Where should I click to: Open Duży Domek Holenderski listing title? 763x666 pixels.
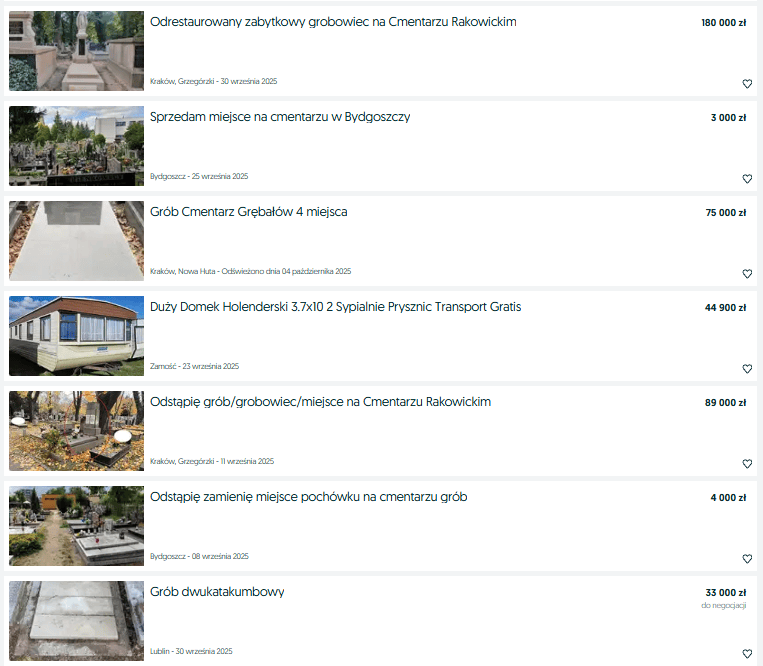pos(335,307)
